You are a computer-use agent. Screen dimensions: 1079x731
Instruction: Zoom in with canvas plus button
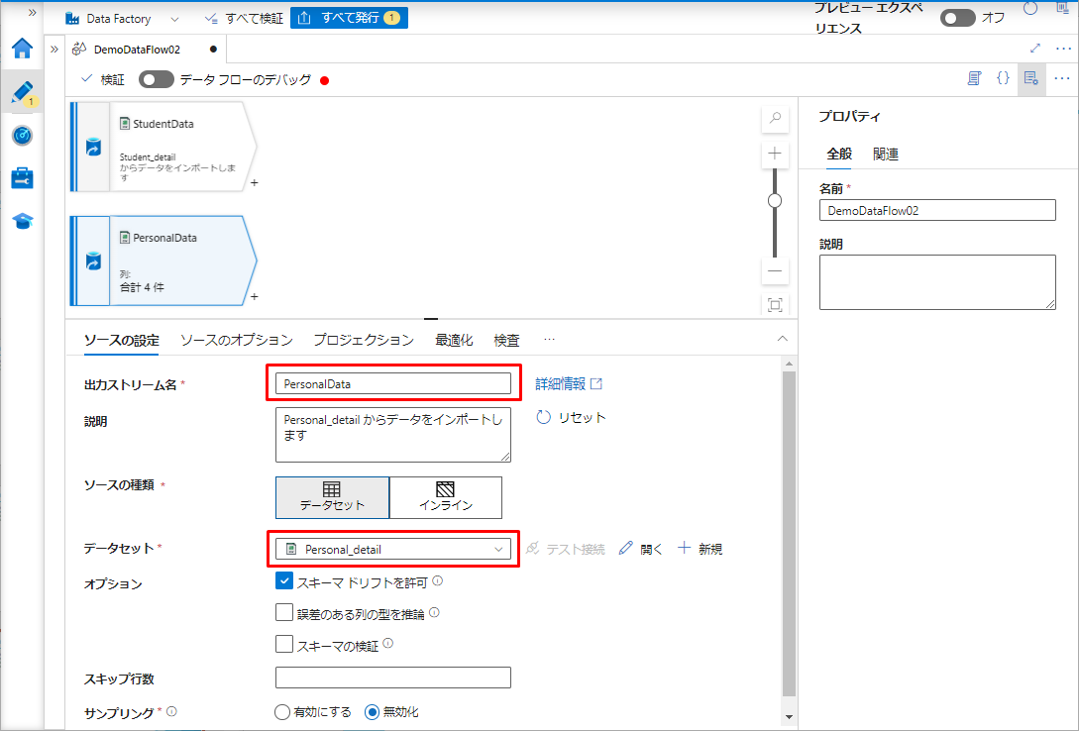(775, 153)
